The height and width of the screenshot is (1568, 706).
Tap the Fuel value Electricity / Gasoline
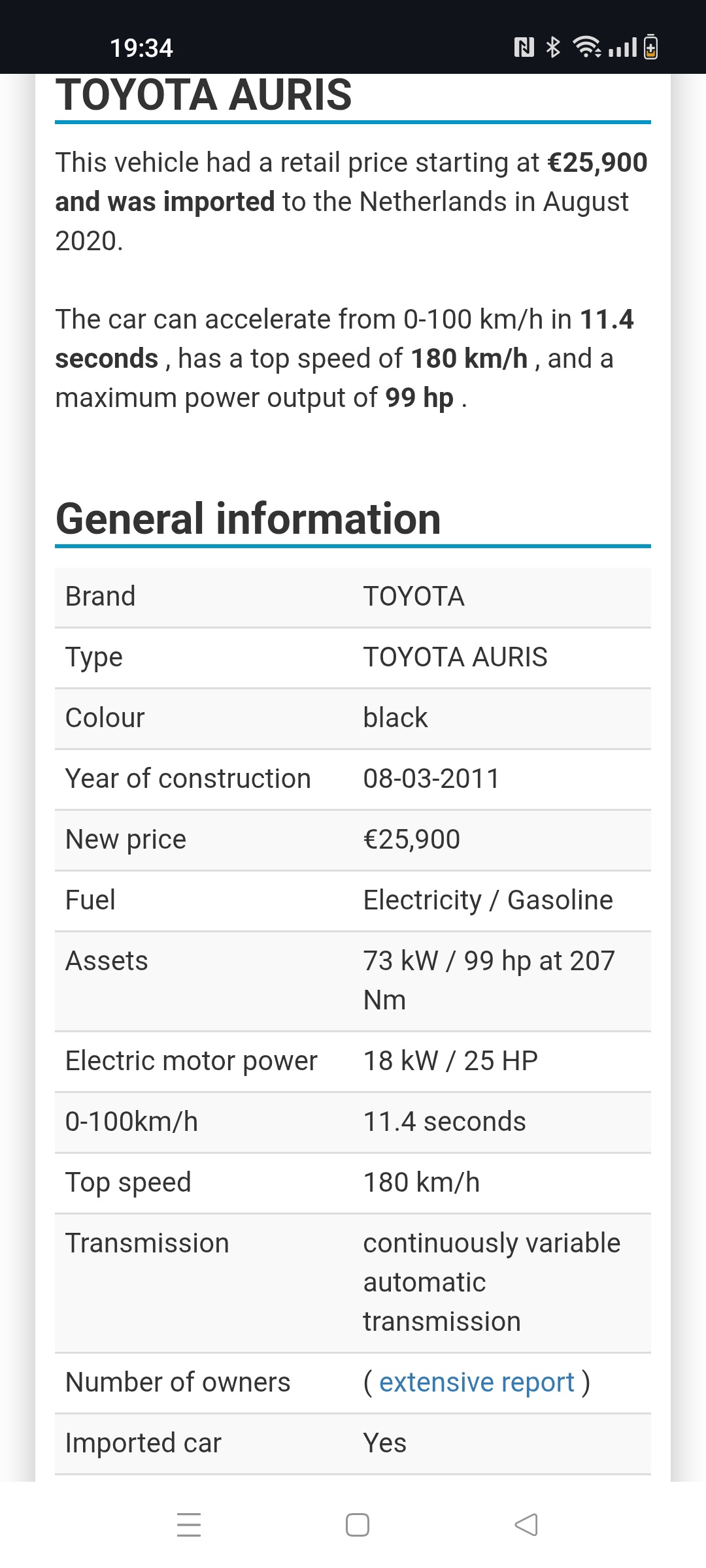[488, 900]
